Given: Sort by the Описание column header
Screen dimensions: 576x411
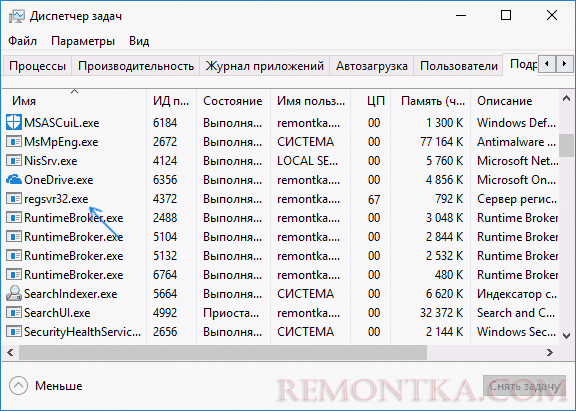Looking at the screenshot, I should pyautogui.click(x=514, y=101).
